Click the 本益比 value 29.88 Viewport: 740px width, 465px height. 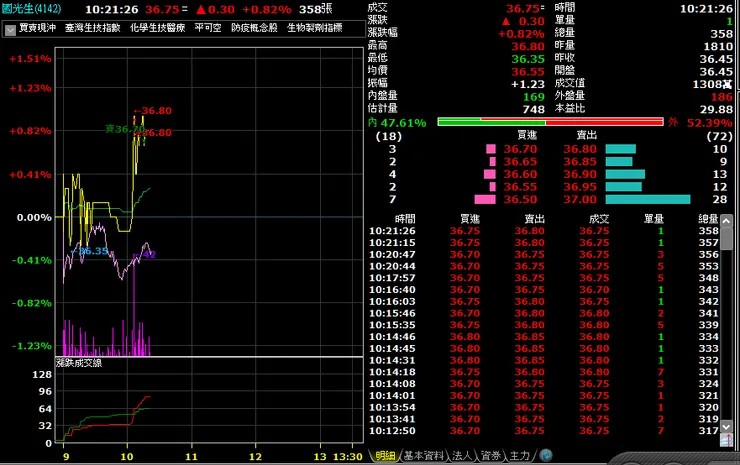pos(716,110)
